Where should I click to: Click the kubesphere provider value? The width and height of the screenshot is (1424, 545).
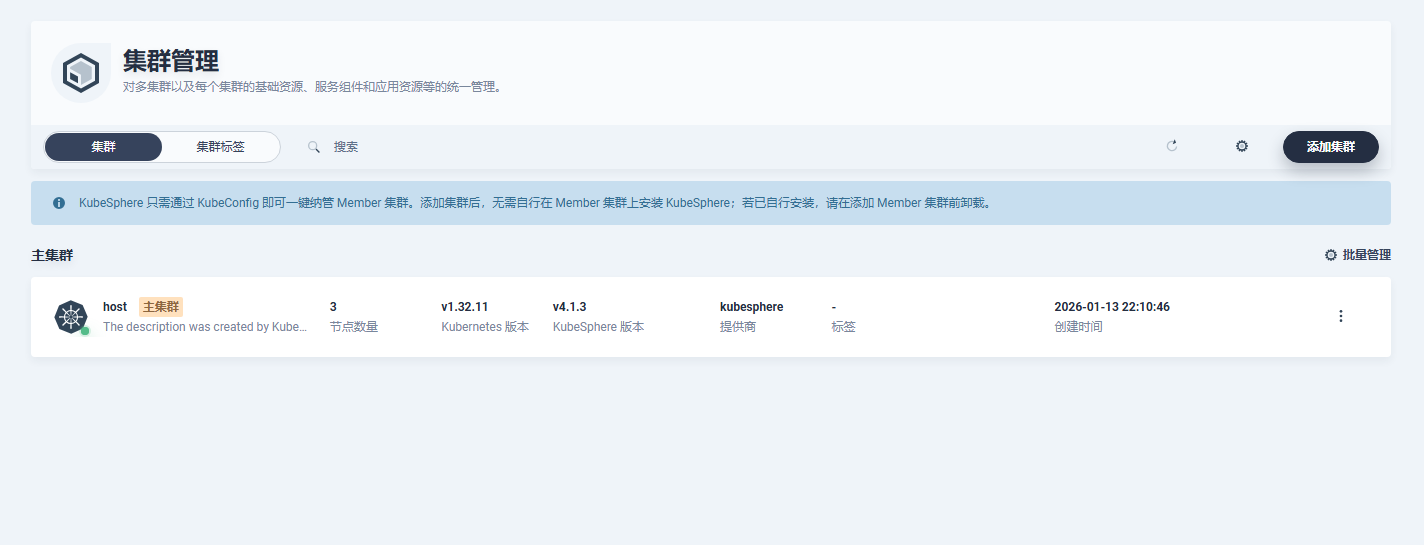point(751,307)
